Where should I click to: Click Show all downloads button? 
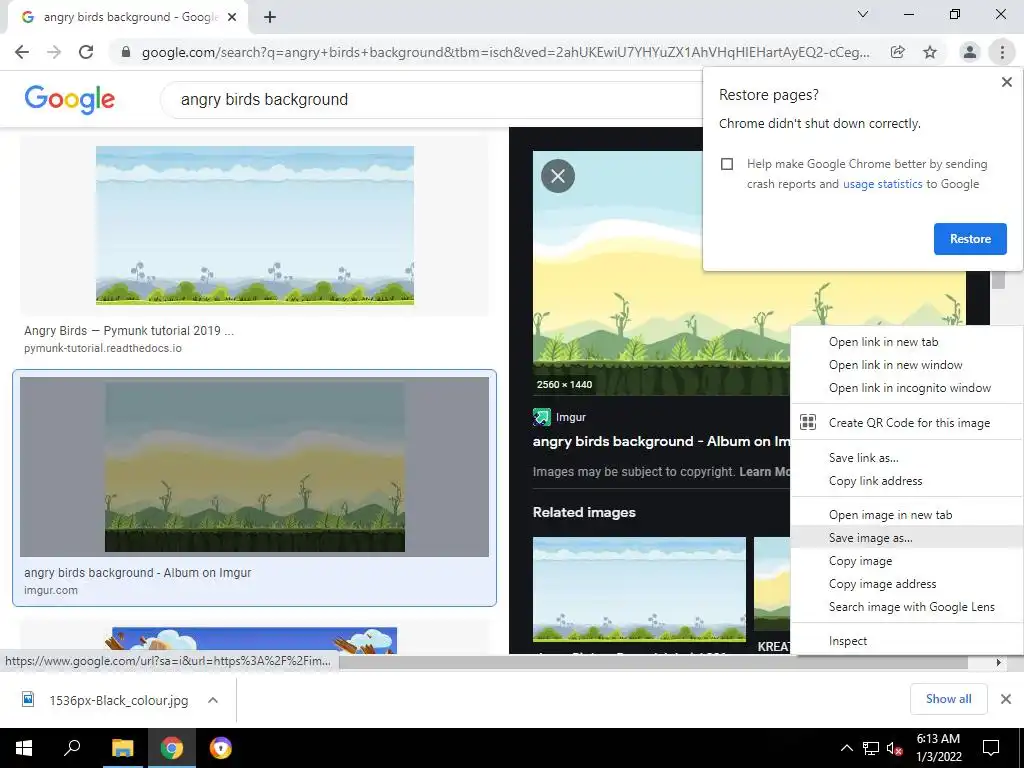pyautogui.click(x=948, y=699)
